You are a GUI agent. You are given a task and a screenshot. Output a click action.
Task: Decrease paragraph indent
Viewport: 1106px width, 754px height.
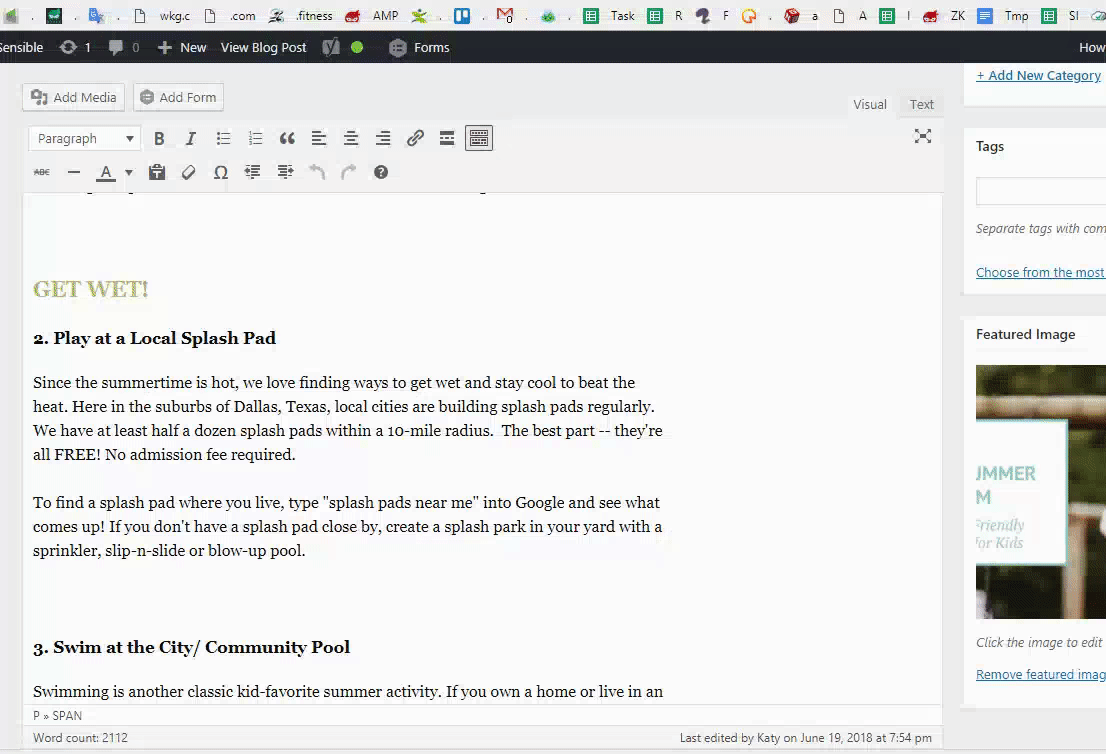pos(253,172)
